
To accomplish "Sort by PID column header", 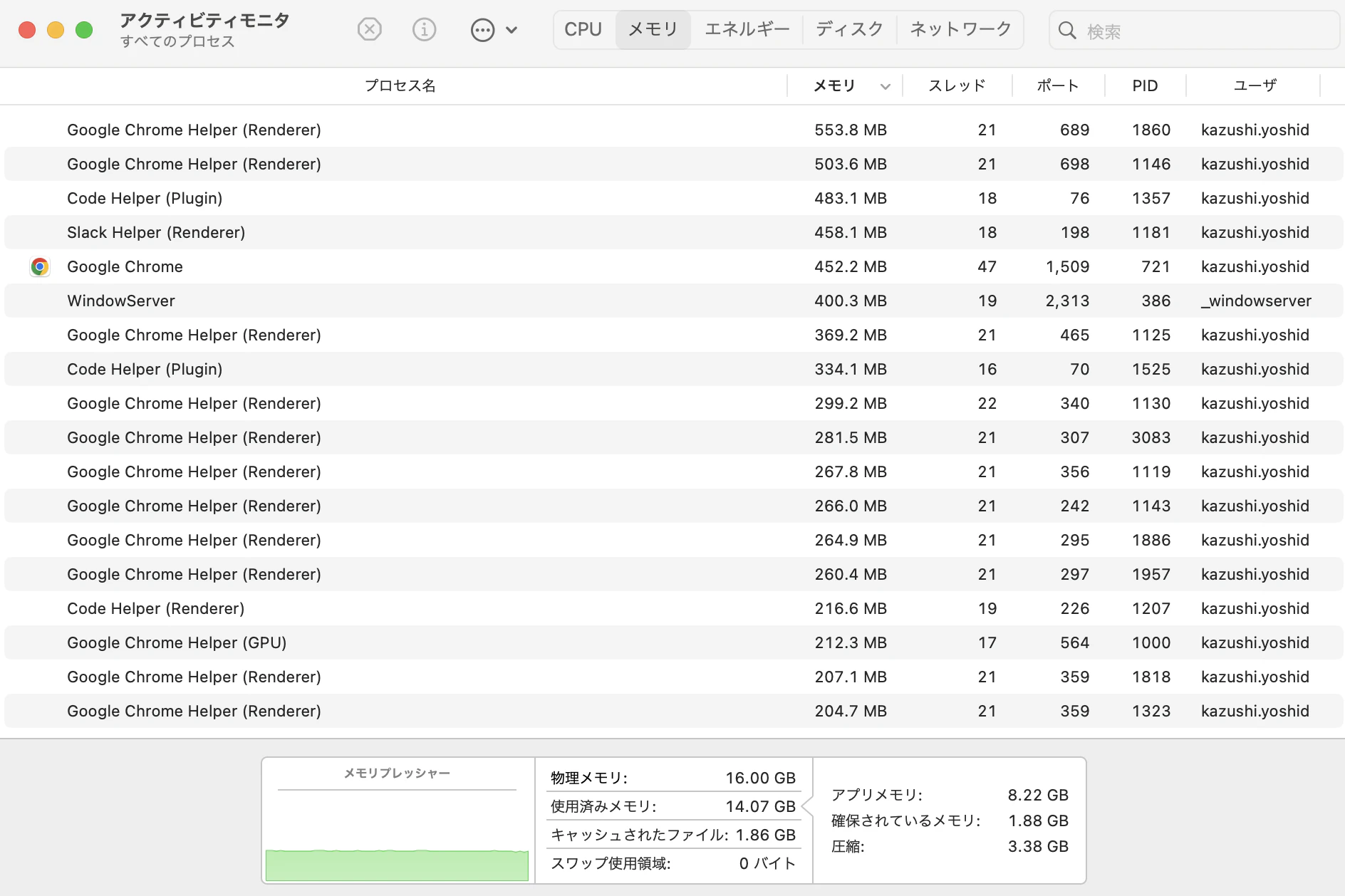I will coord(1145,85).
